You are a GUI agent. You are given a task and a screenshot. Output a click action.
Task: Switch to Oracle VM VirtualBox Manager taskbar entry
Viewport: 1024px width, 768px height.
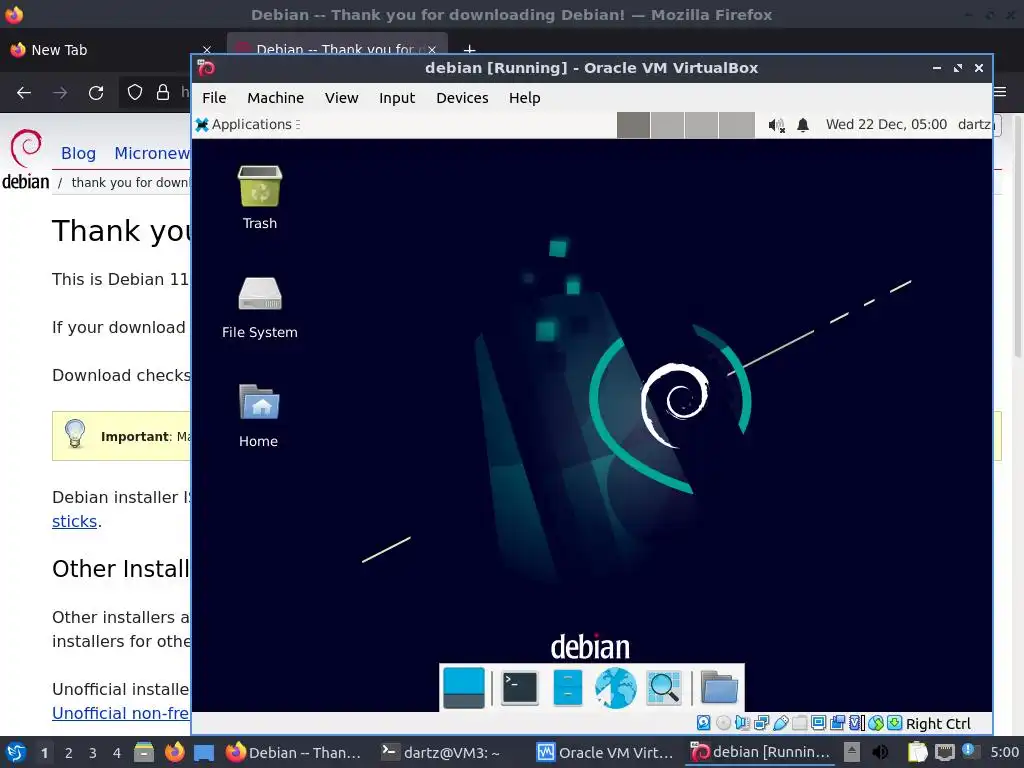[605, 752]
